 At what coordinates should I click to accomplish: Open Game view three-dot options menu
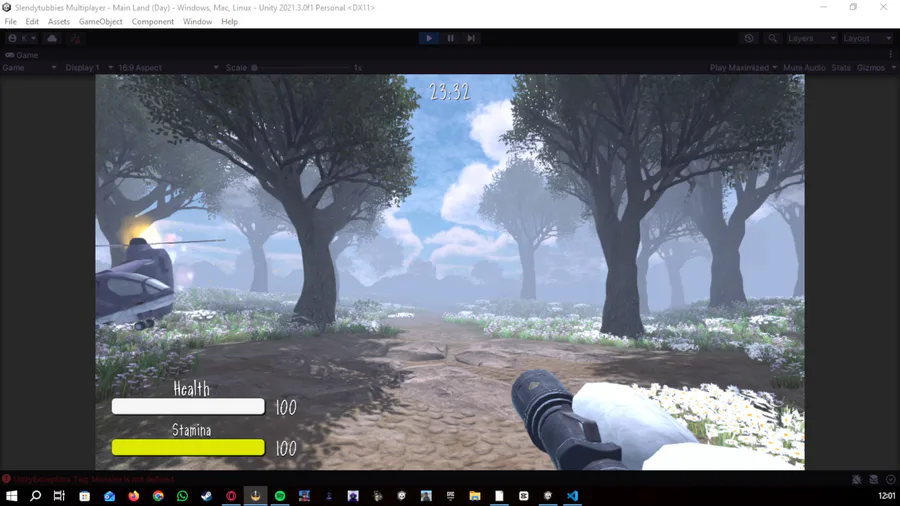pyautogui.click(x=891, y=55)
